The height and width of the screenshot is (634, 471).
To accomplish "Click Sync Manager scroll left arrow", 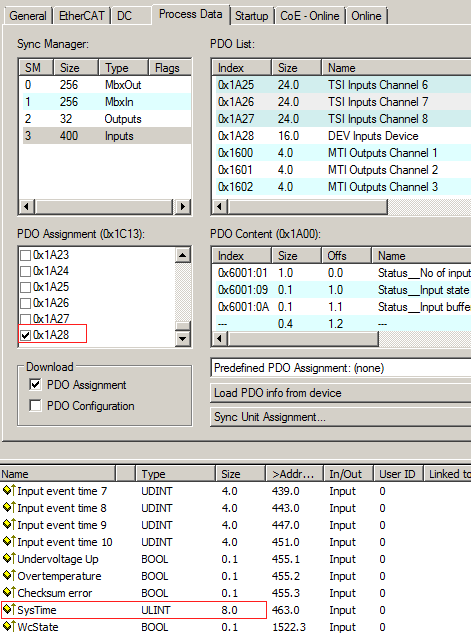I will 27,206.
